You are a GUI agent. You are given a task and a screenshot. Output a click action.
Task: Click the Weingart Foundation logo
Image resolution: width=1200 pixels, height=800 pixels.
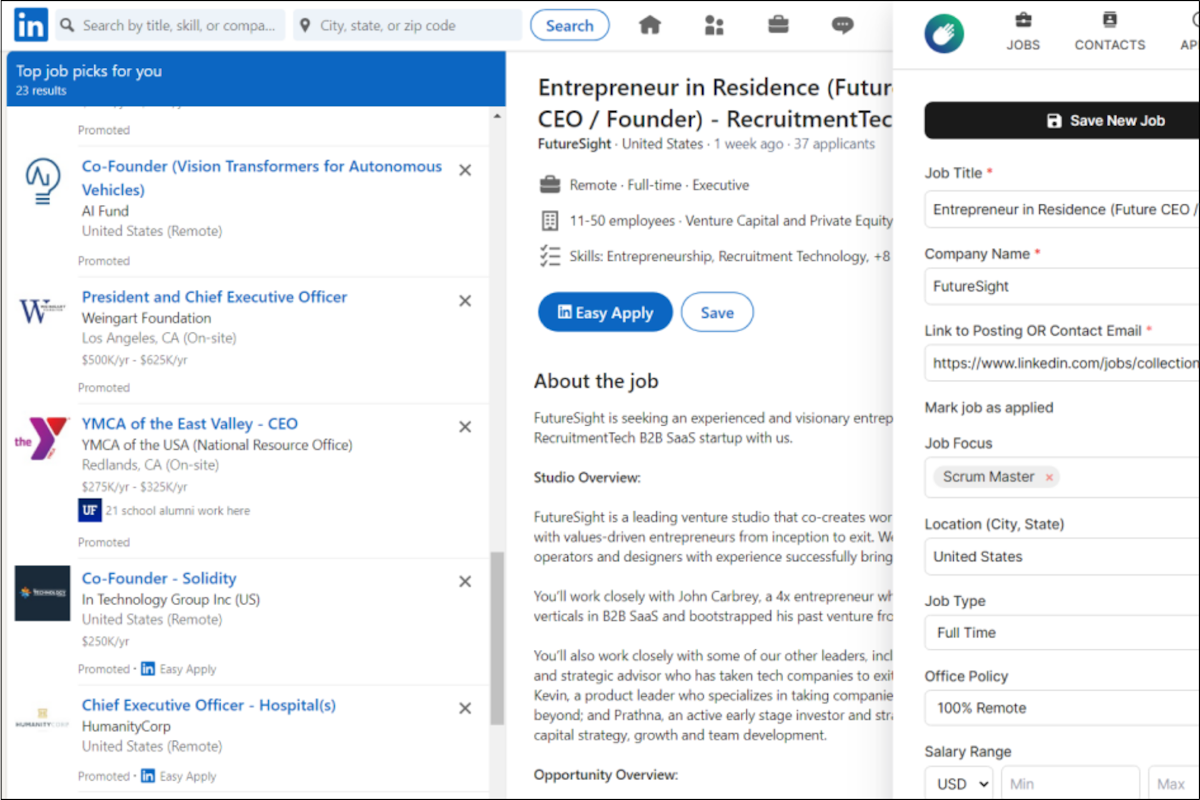point(42,311)
